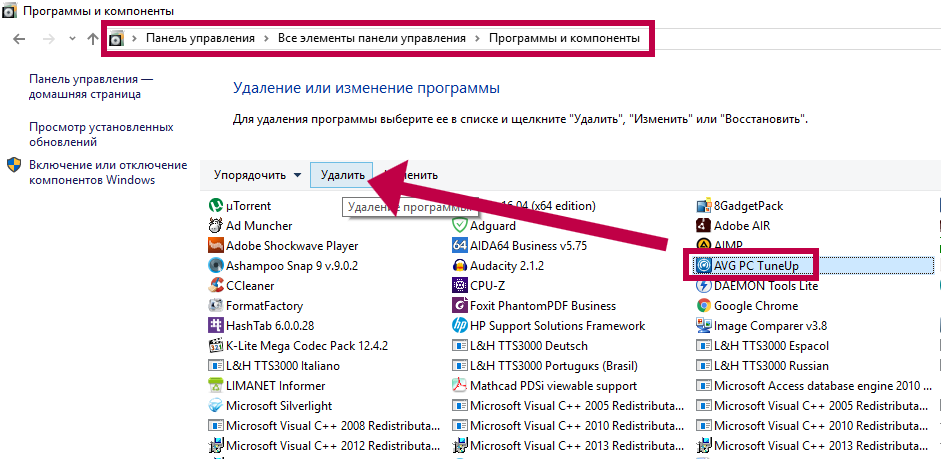Select the Adobe AIR icon

click(703, 226)
